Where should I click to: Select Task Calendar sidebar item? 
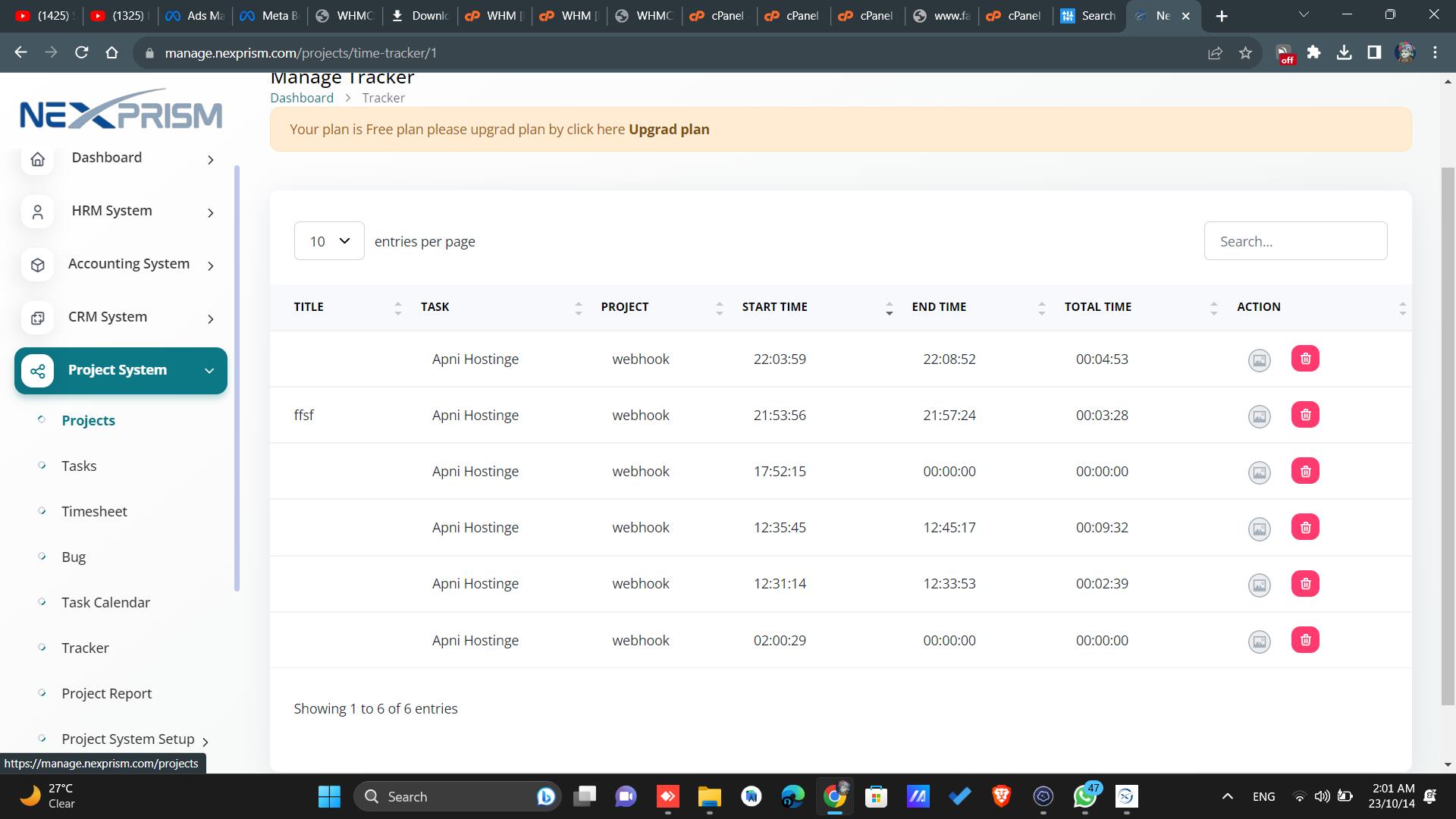[105, 602]
